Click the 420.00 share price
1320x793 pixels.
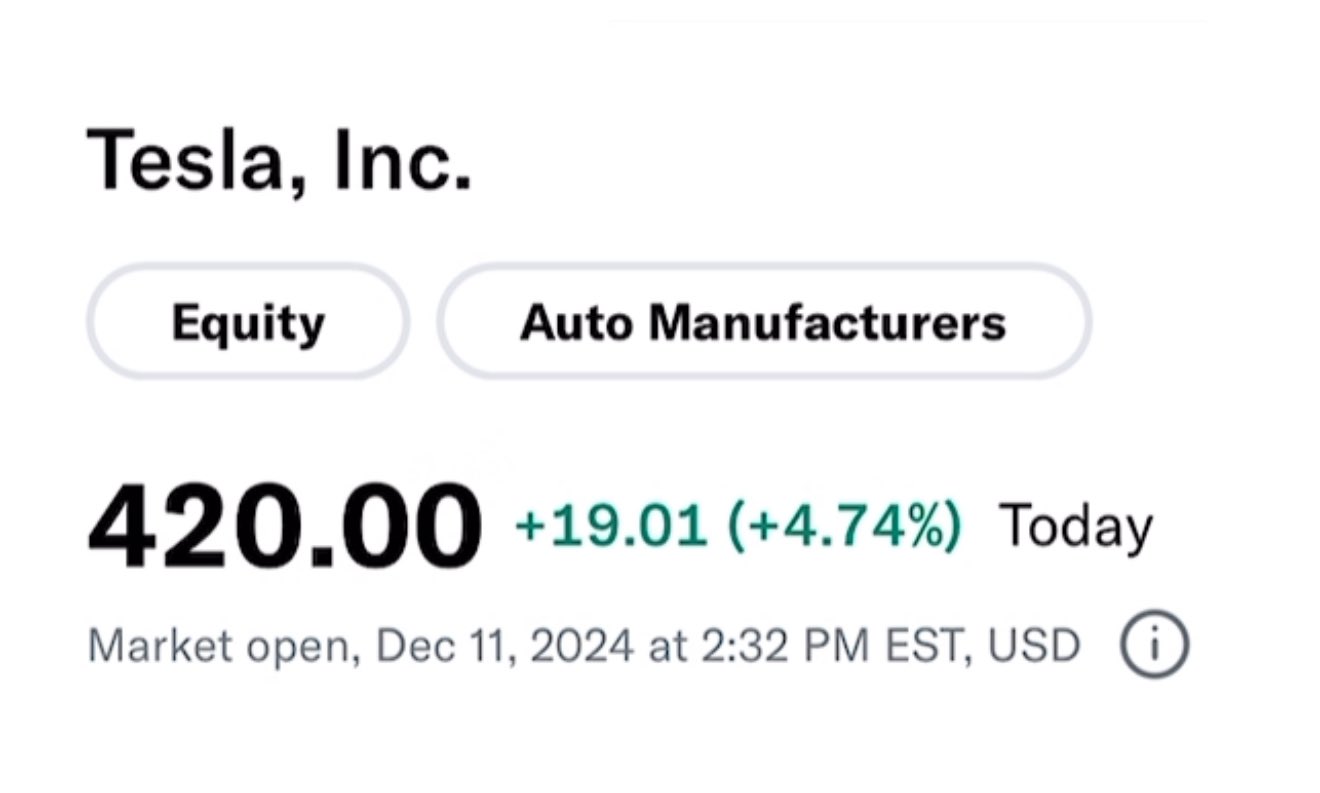tap(284, 528)
